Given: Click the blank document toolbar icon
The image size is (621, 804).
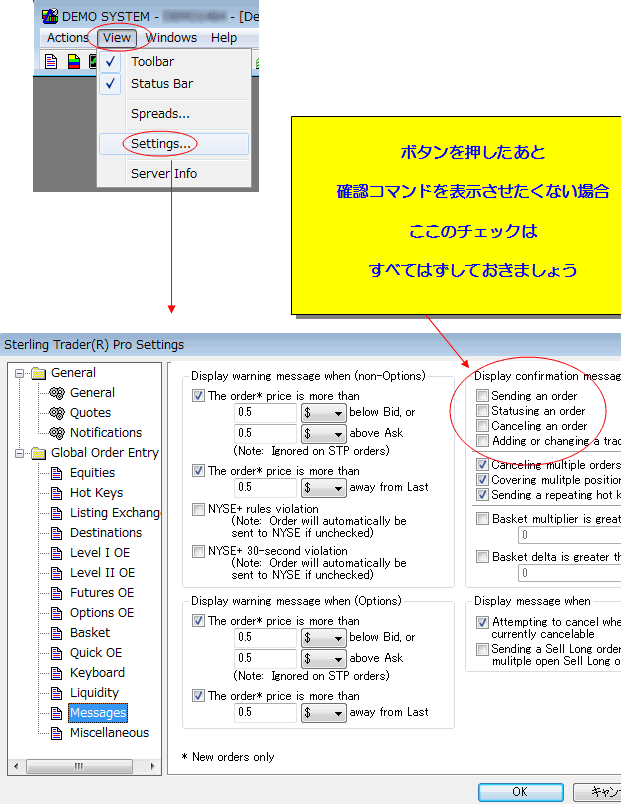Looking at the screenshot, I should point(51,62).
